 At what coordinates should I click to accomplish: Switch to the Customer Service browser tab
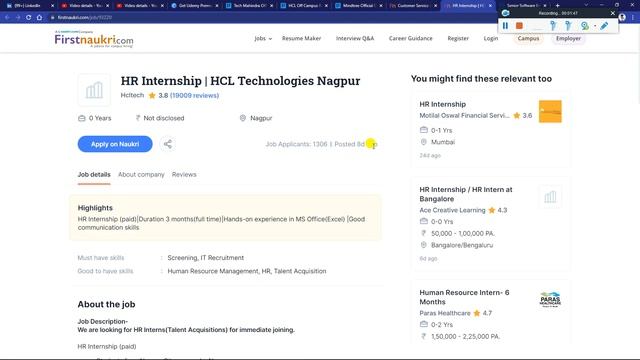[413, 6]
